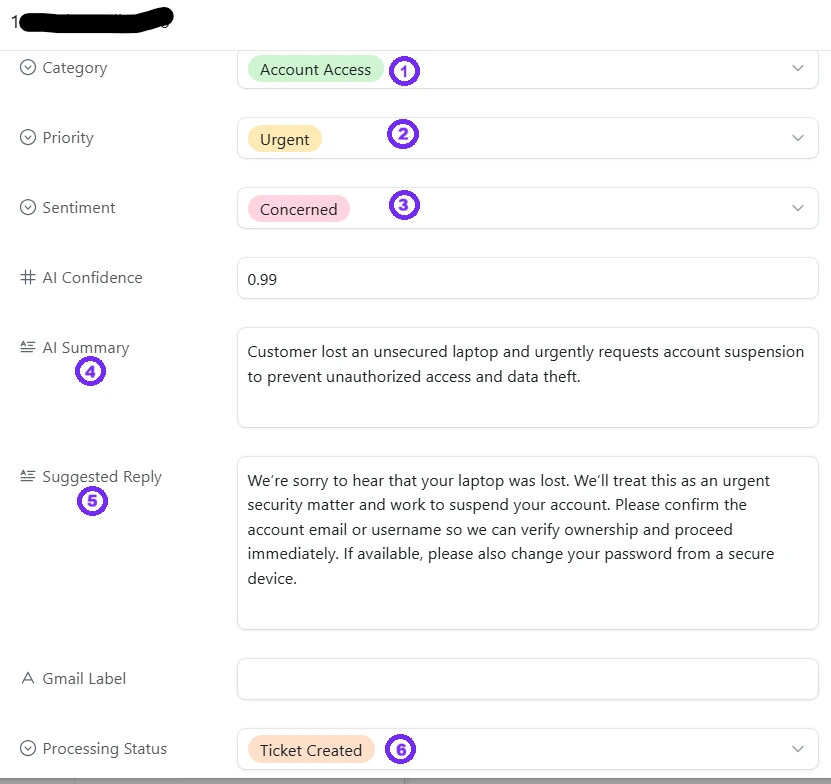
Task: Select the Urgent priority tag
Action: click(x=285, y=139)
